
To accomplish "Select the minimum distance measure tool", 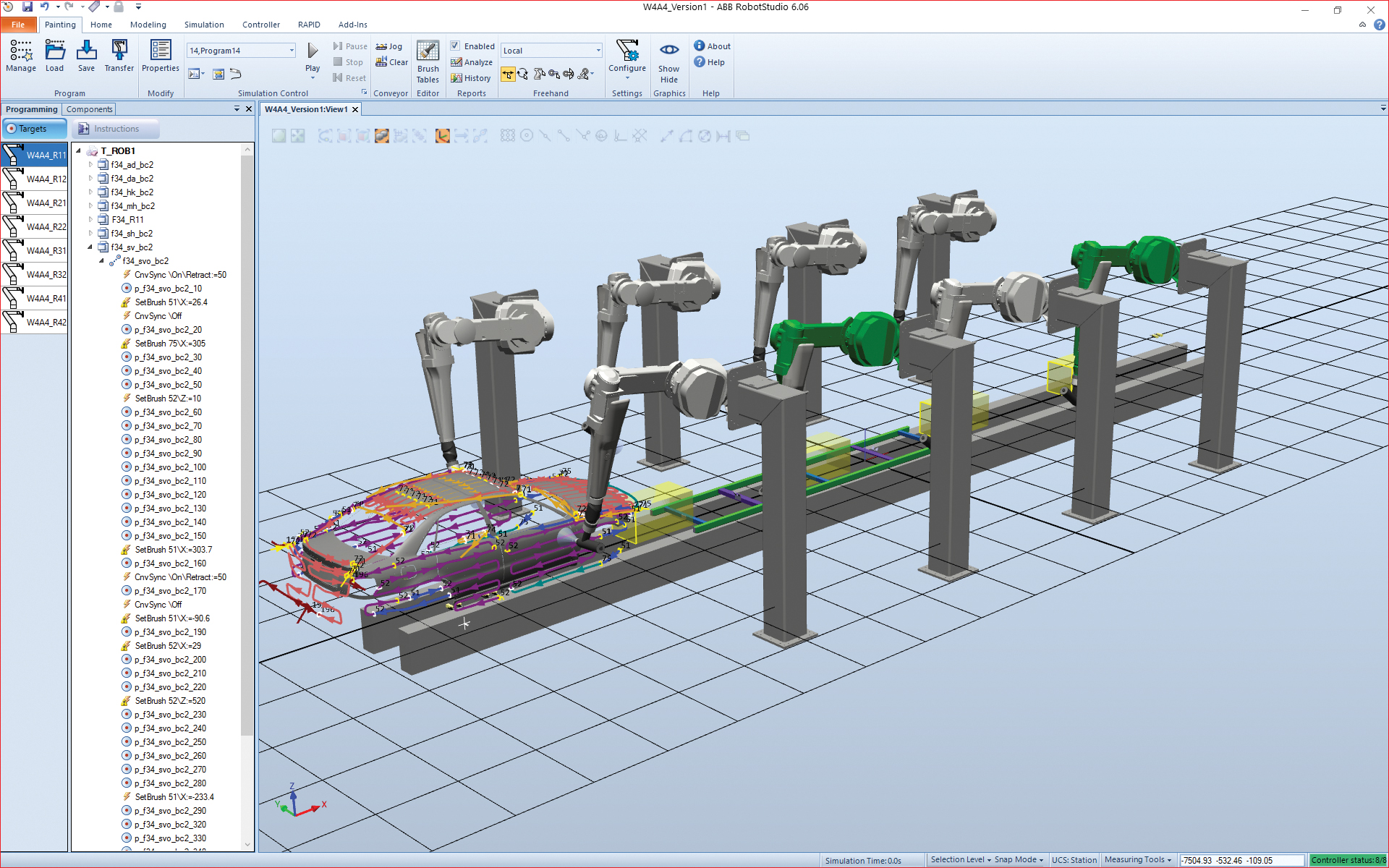I will point(723,136).
